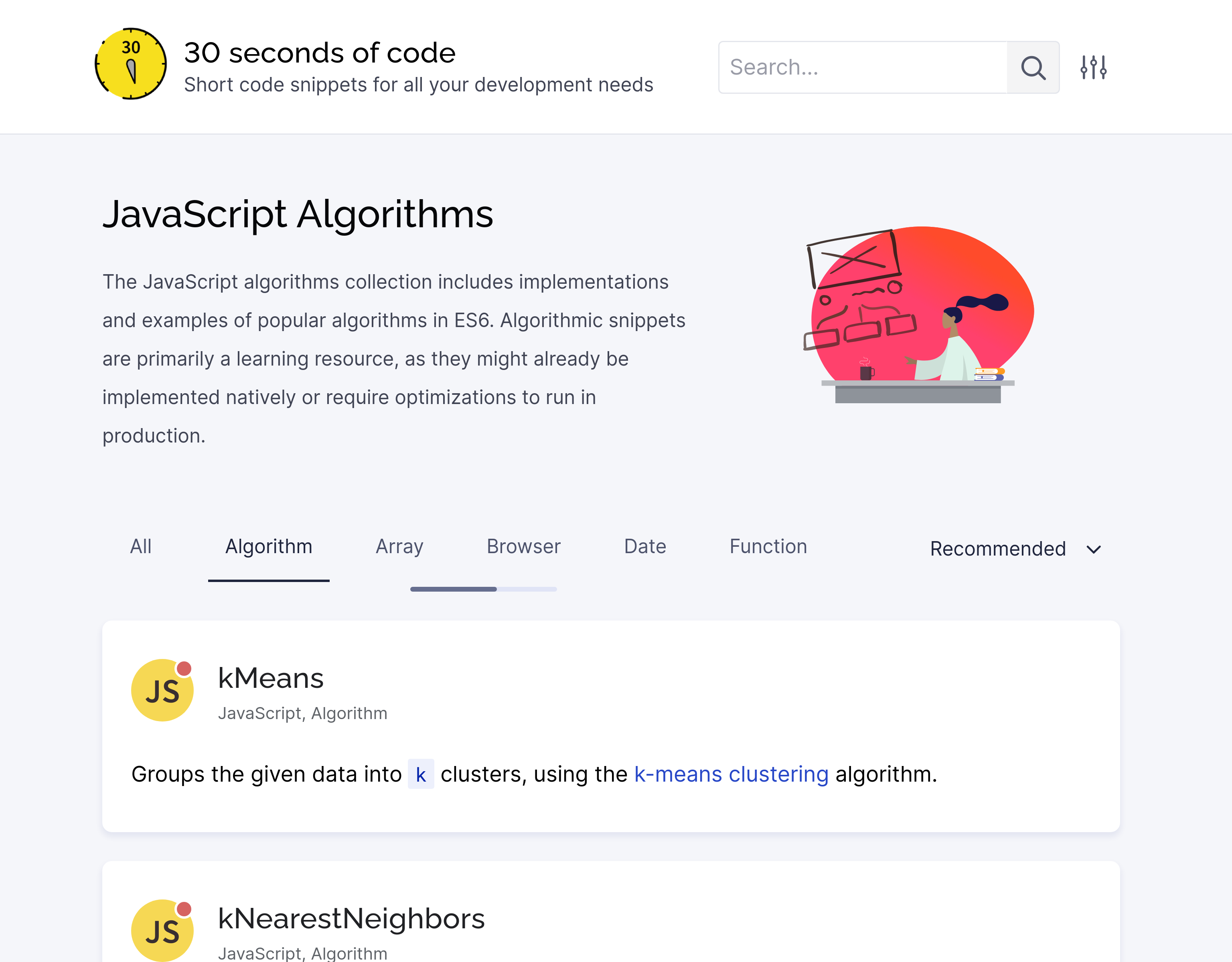Switch to the Date tab
Screen dimensions: 1232x962
click(x=645, y=546)
